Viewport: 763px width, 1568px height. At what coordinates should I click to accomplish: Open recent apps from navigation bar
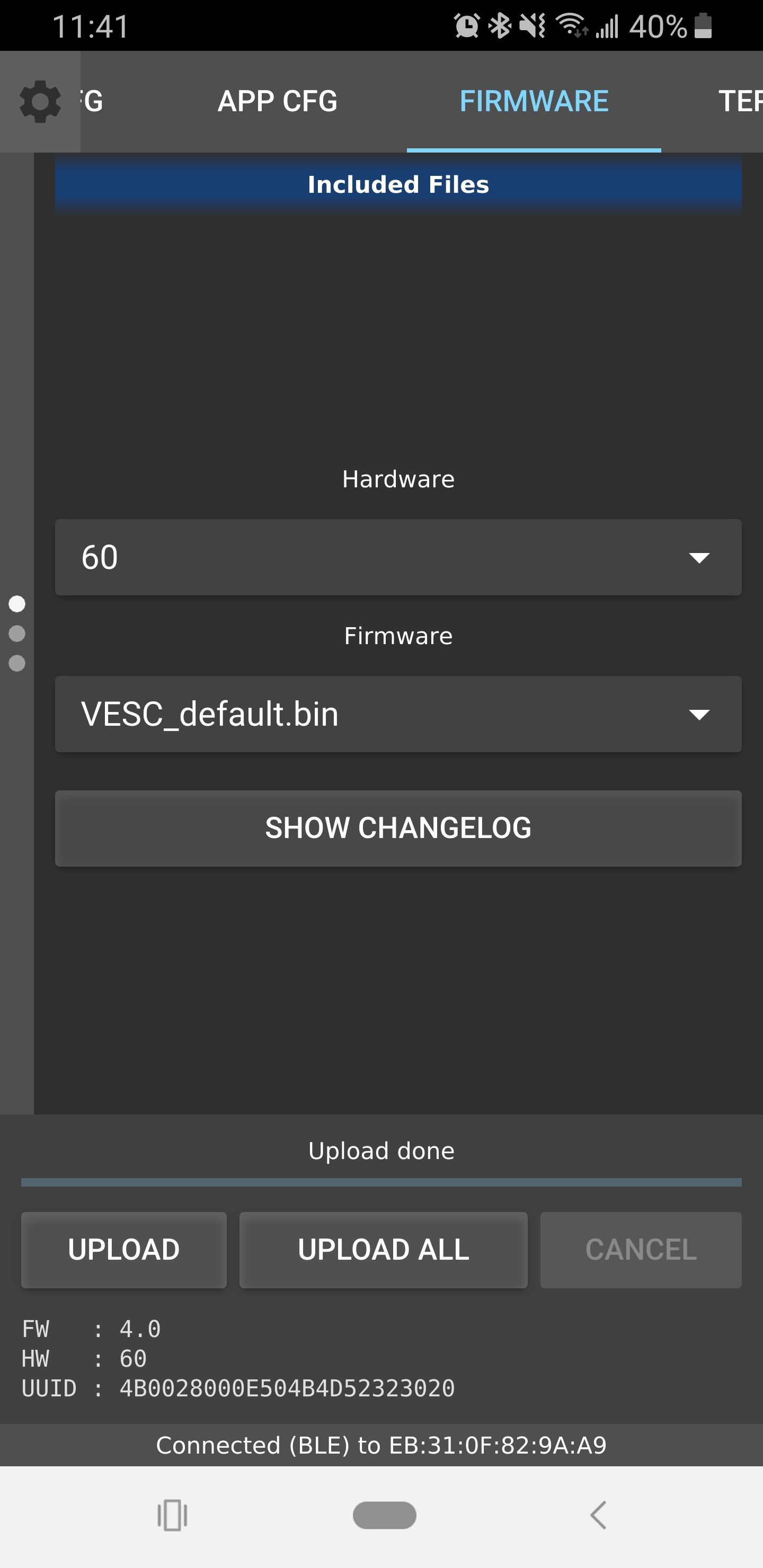coord(172,1515)
